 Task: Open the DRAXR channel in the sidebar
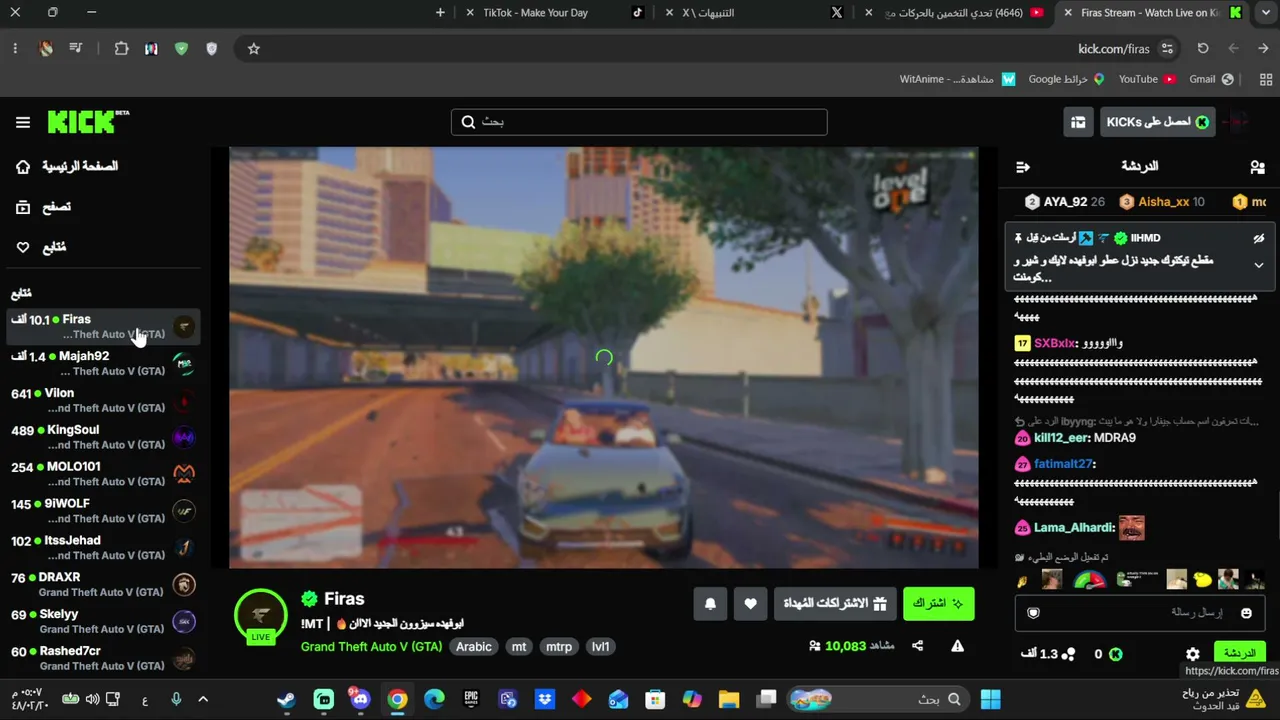(x=102, y=585)
